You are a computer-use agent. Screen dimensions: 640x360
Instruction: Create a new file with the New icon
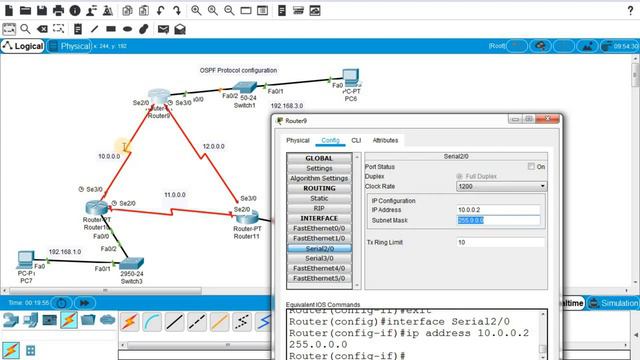(x=9, y=11)
